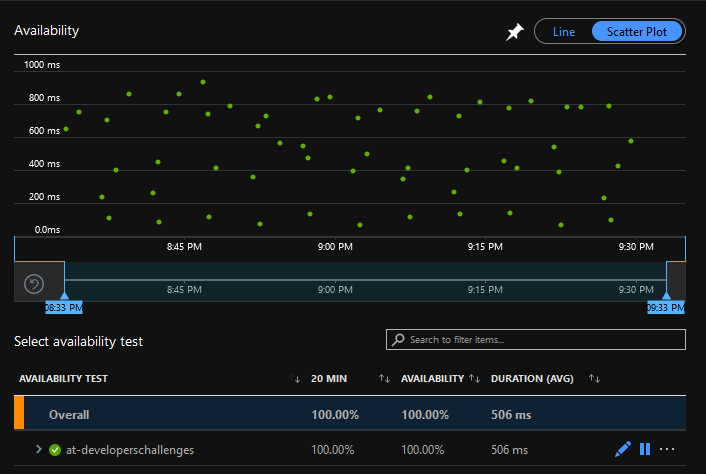Select the Scatter Plot view

pos(637,32)
